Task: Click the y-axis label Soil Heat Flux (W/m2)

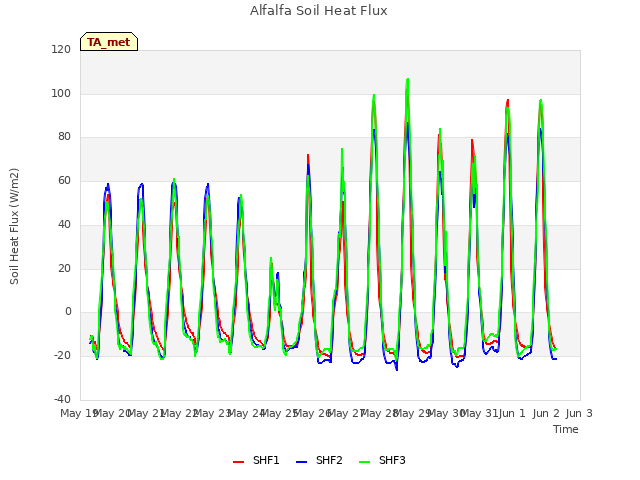Action: [14, 226]
